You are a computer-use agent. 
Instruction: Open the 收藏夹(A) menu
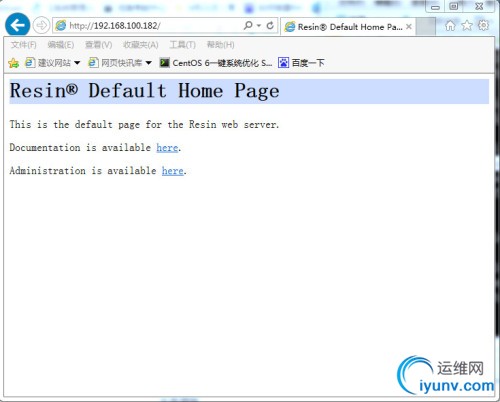click(x=141, y=45)
